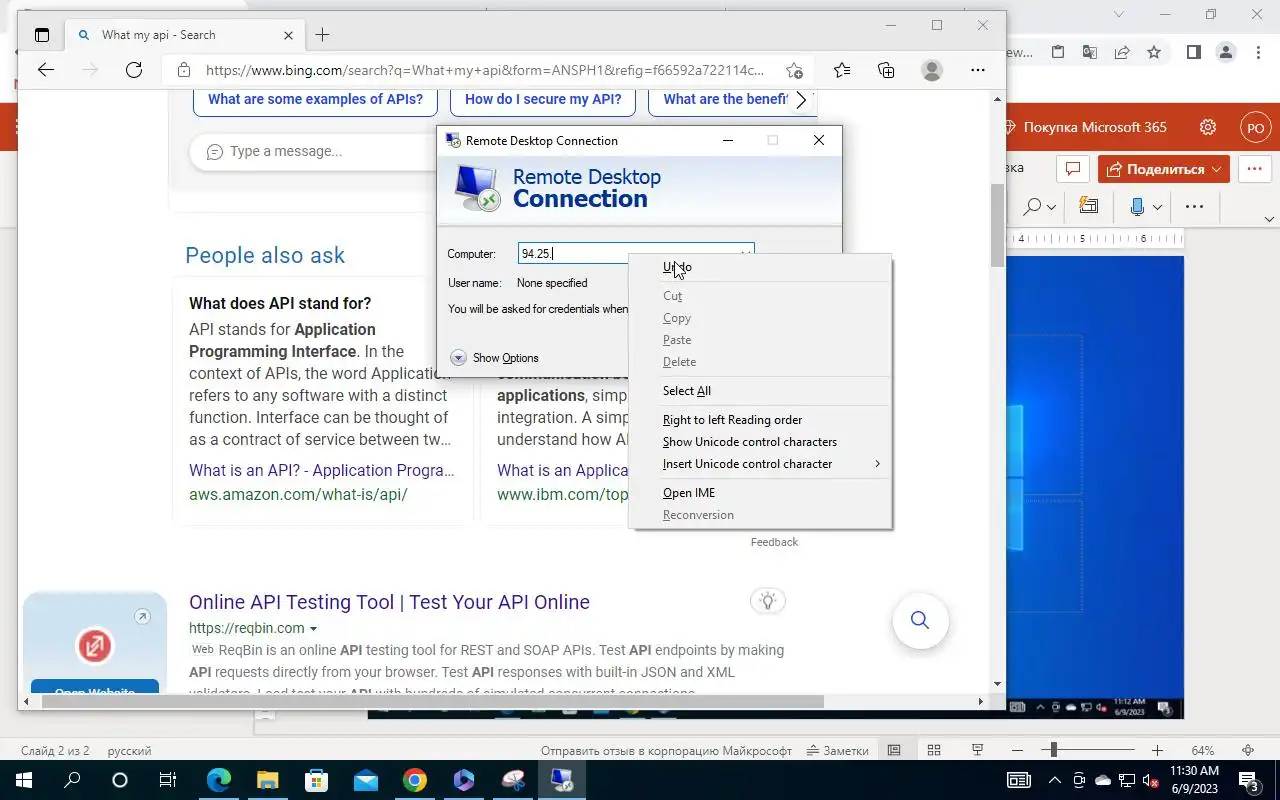Image resolution: width=1280 pixels, height=800 pixels.
Task: Click How do I secure my API? chip
Action: (543, 99)
